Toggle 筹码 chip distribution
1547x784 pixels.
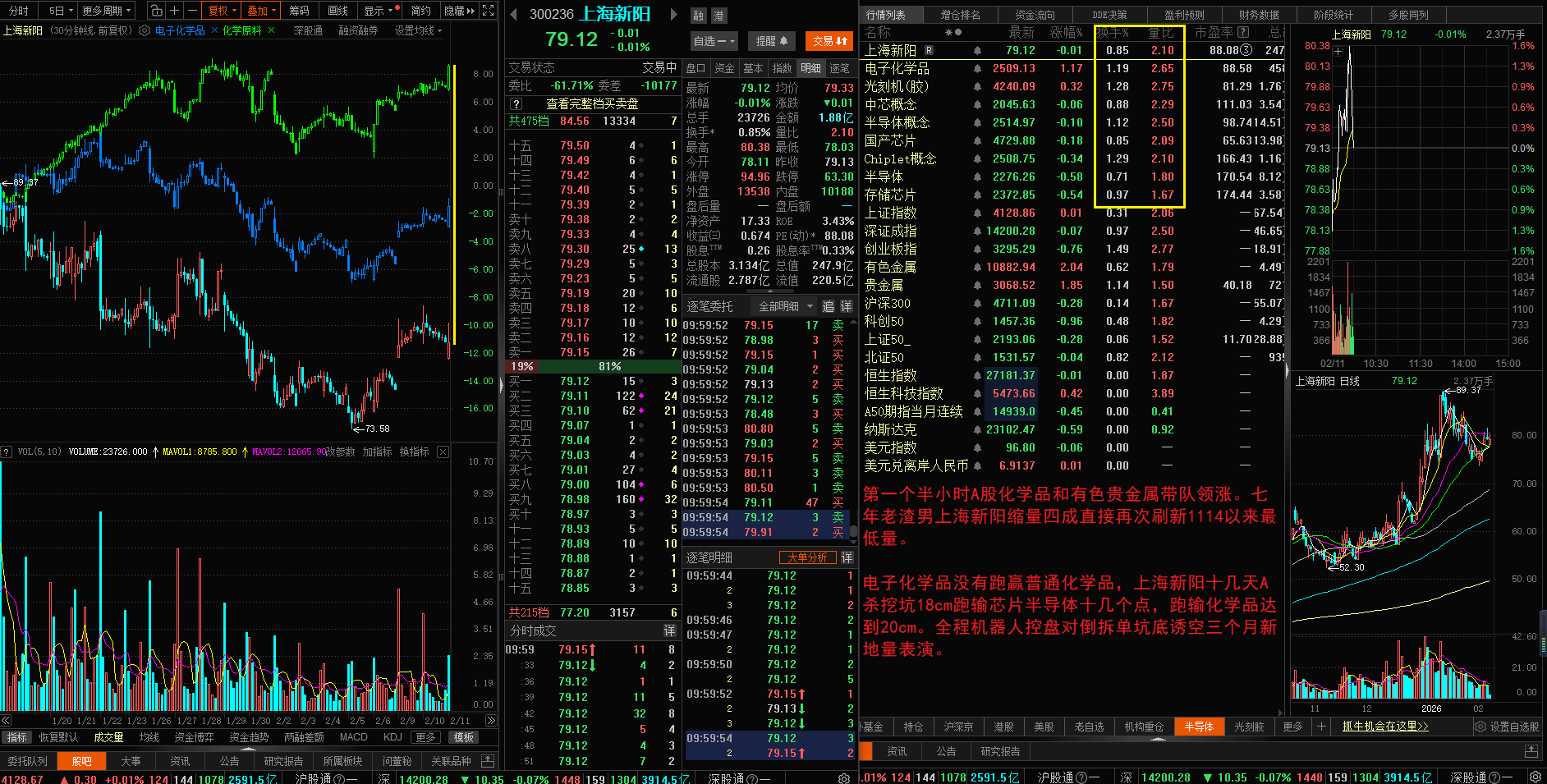coord(299,11)
